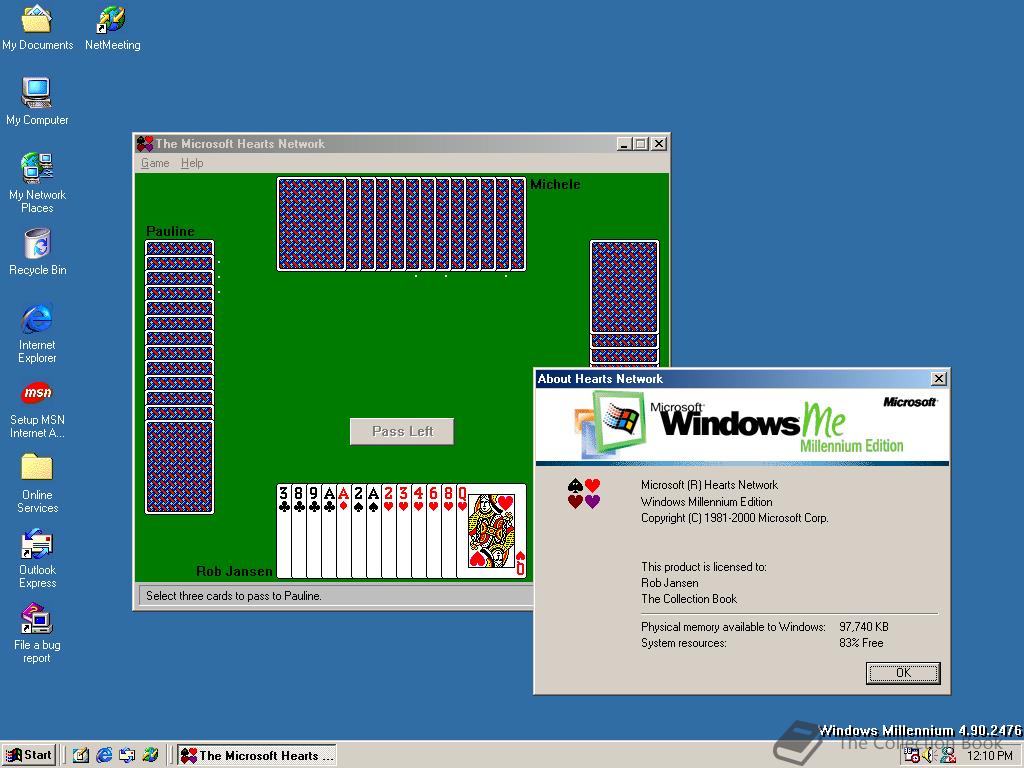
Task: Click the Hearts window title bar icon
Action: (x=144, y=144)
